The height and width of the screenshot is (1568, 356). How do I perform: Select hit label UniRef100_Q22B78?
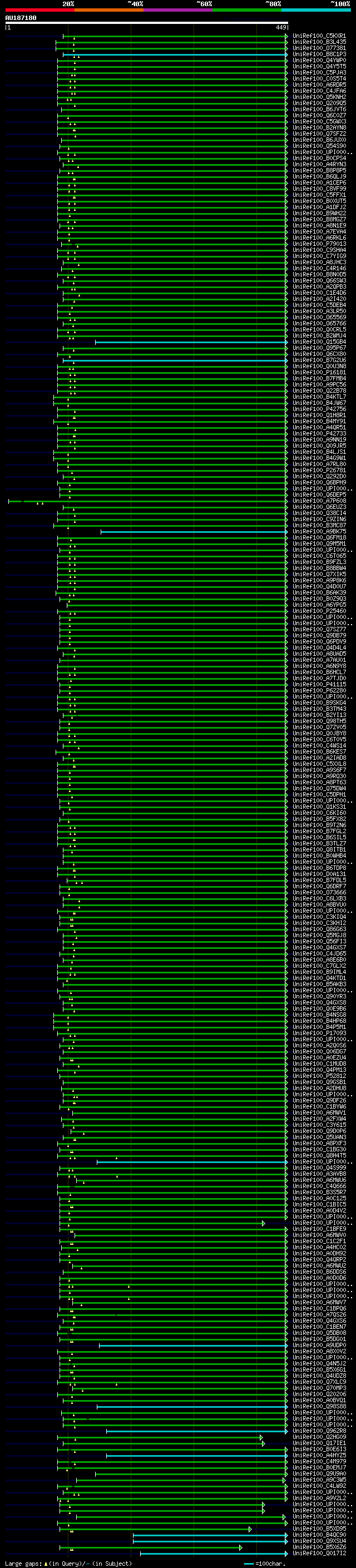pyautogui.click(x=319, y=391)
